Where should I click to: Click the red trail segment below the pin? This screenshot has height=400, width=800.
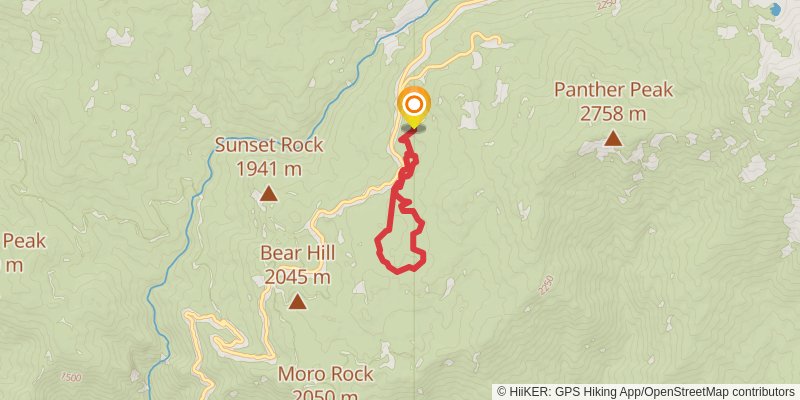[x=410, y=148]
